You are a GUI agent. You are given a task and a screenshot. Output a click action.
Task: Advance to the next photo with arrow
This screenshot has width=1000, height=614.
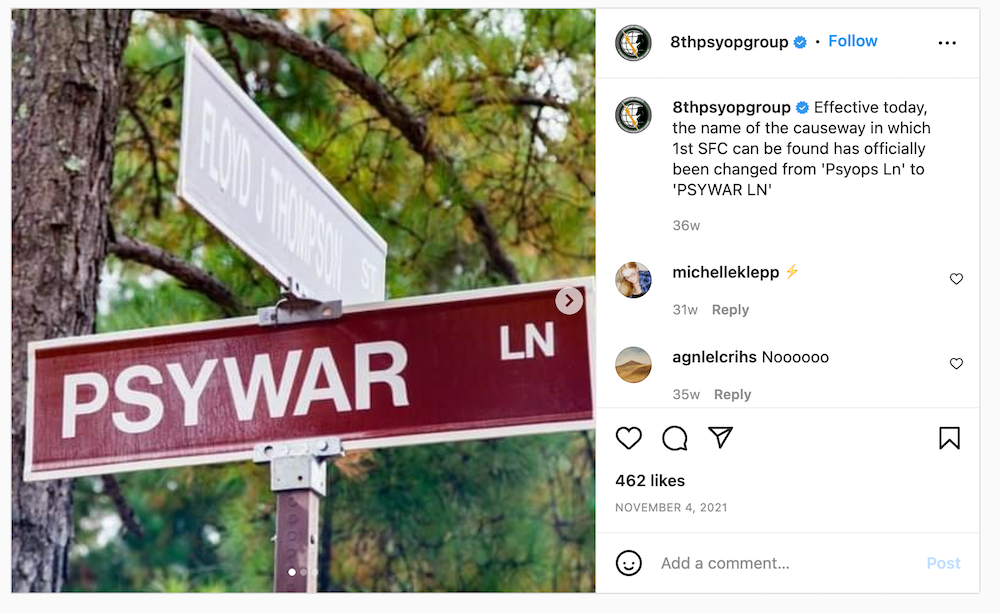569,300
